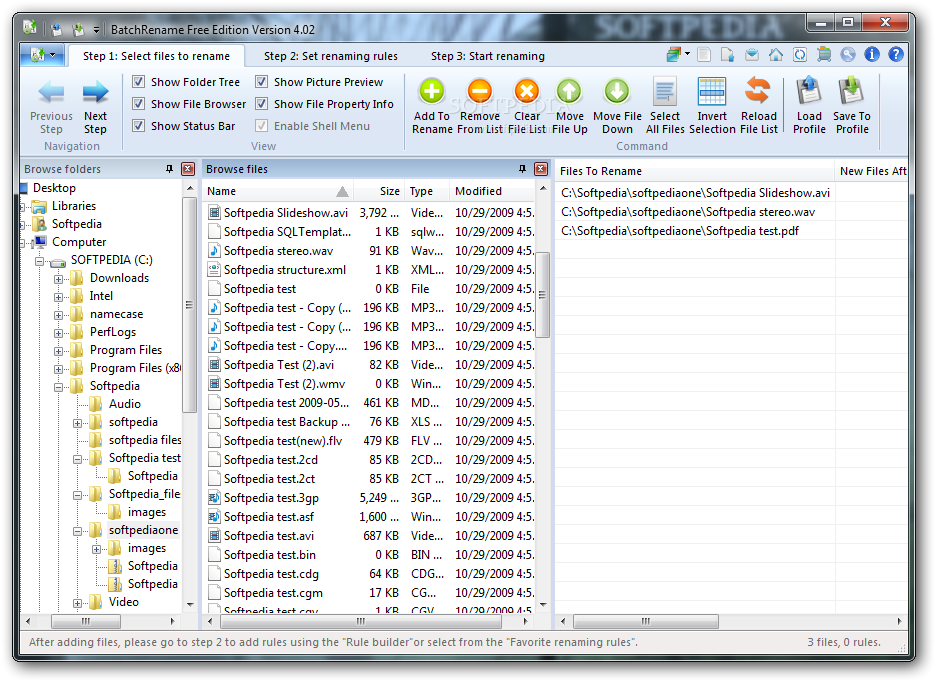Click the shopping cart icon
This screenshot has height=682, width=936.
click(x=824, y=55)
